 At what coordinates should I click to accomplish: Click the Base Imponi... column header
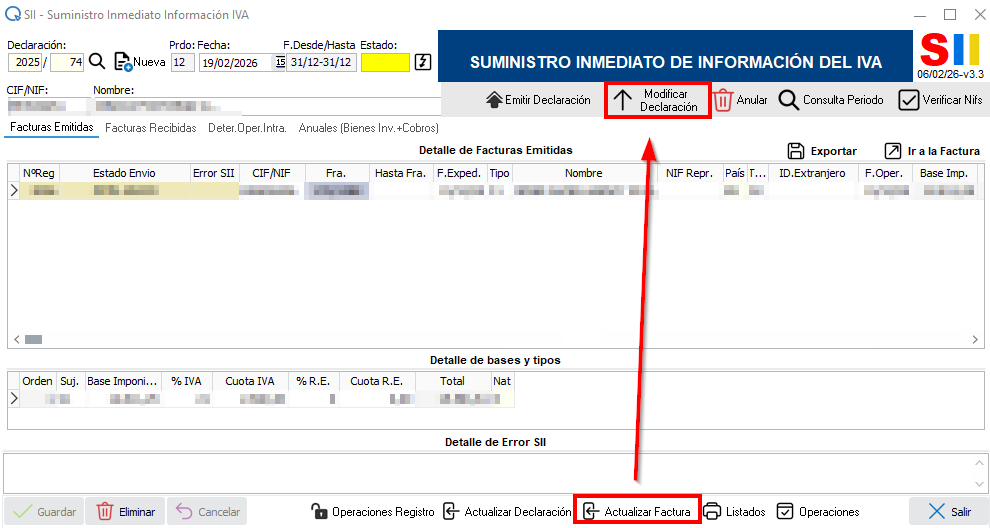point(122,381)
